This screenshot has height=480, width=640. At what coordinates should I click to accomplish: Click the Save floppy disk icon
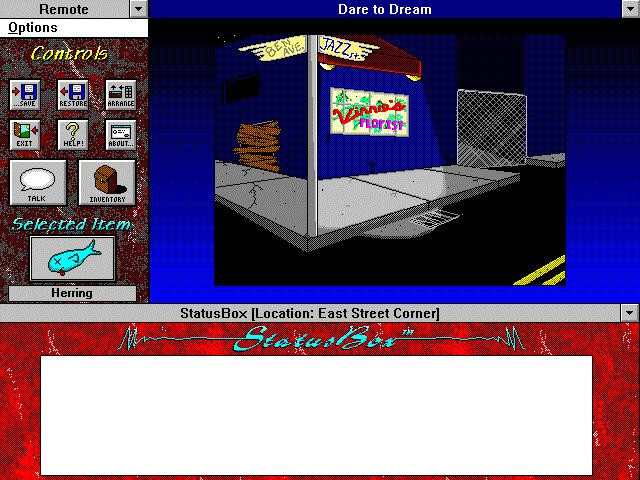[x=25, y=95]
